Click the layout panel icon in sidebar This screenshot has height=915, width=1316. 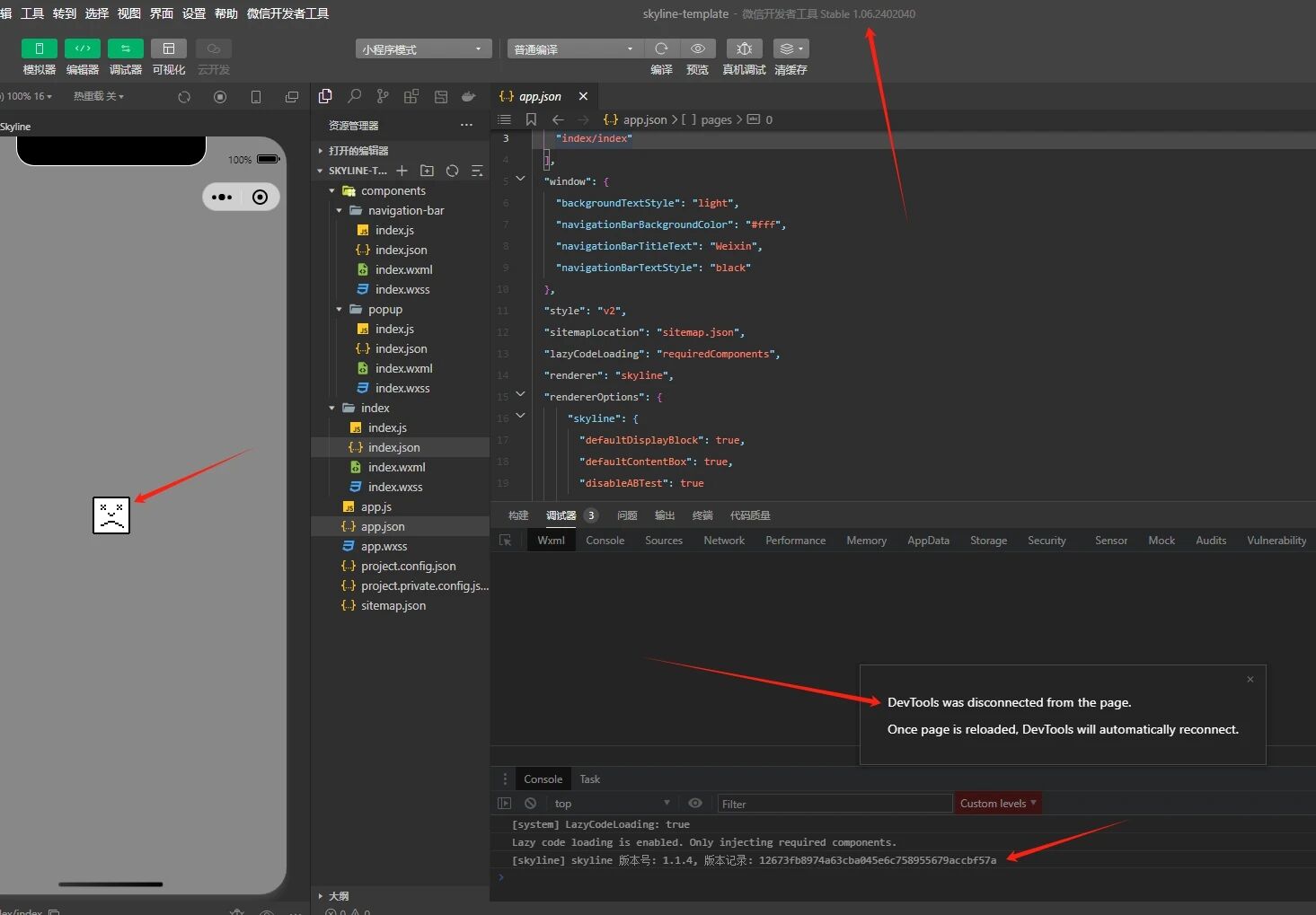(x=441, y=96)
